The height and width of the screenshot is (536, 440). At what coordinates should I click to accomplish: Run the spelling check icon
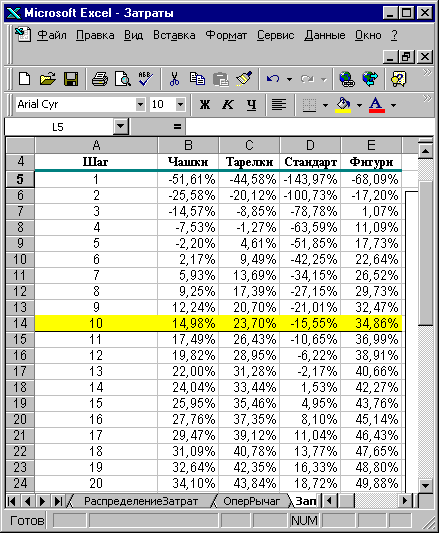point(146,79)
